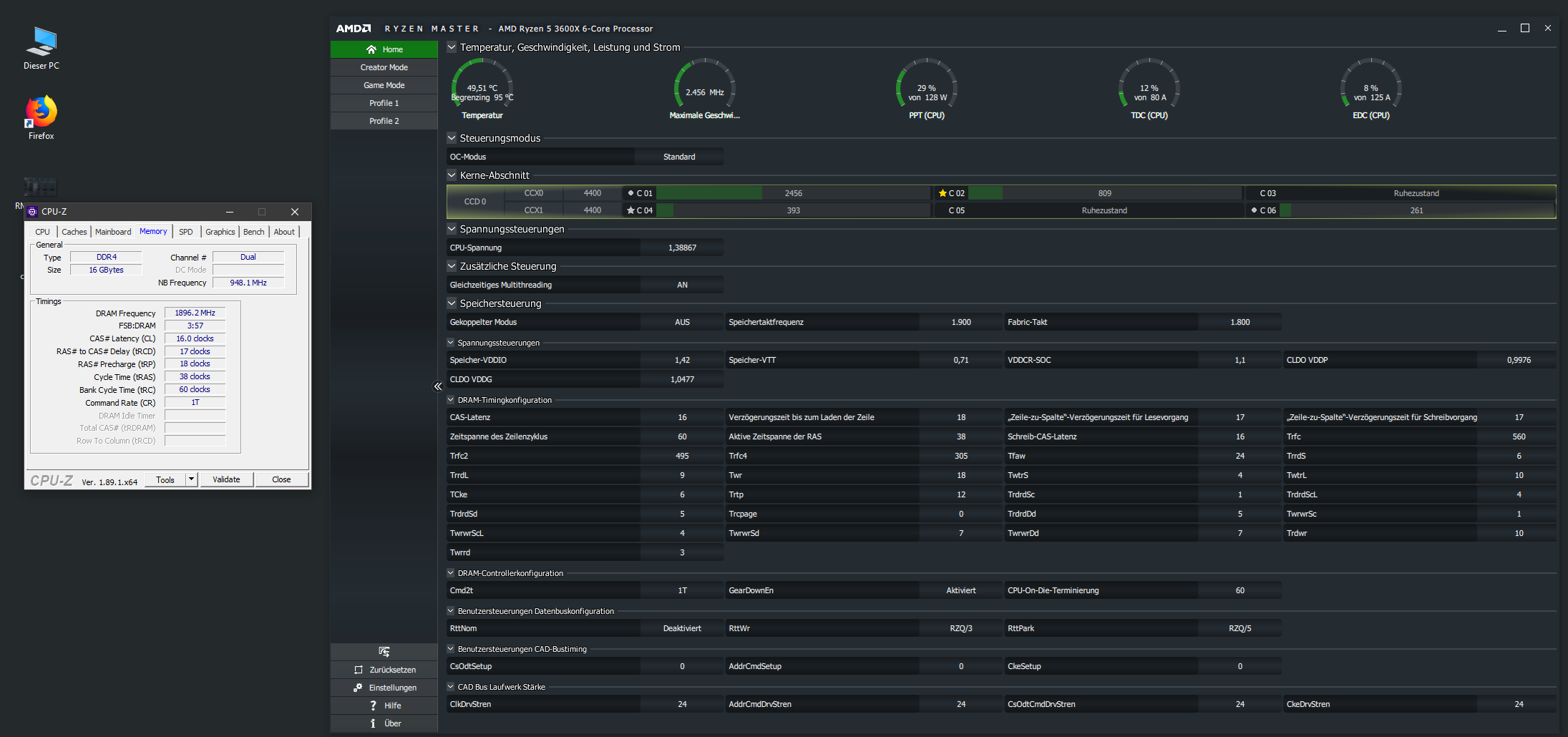Collapse sidebar with double chevron arrow
This screenshot has height=737, width=1568.
click(438, 386)
